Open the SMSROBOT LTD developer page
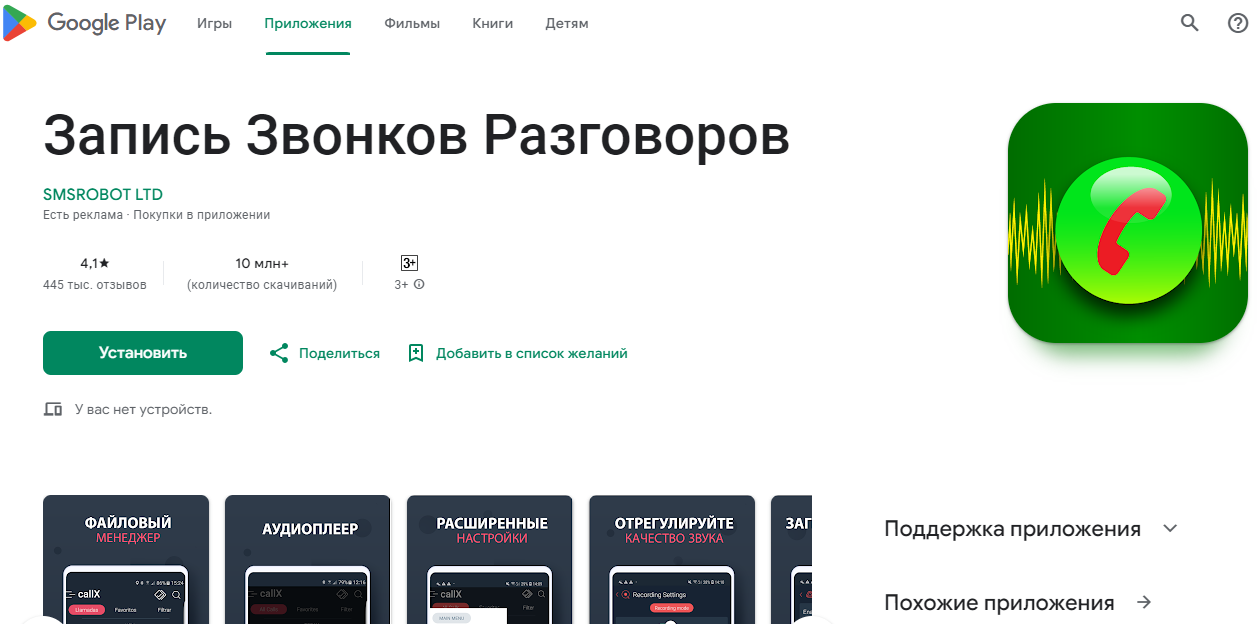1258x624 pixels. (x=103, y=194)
